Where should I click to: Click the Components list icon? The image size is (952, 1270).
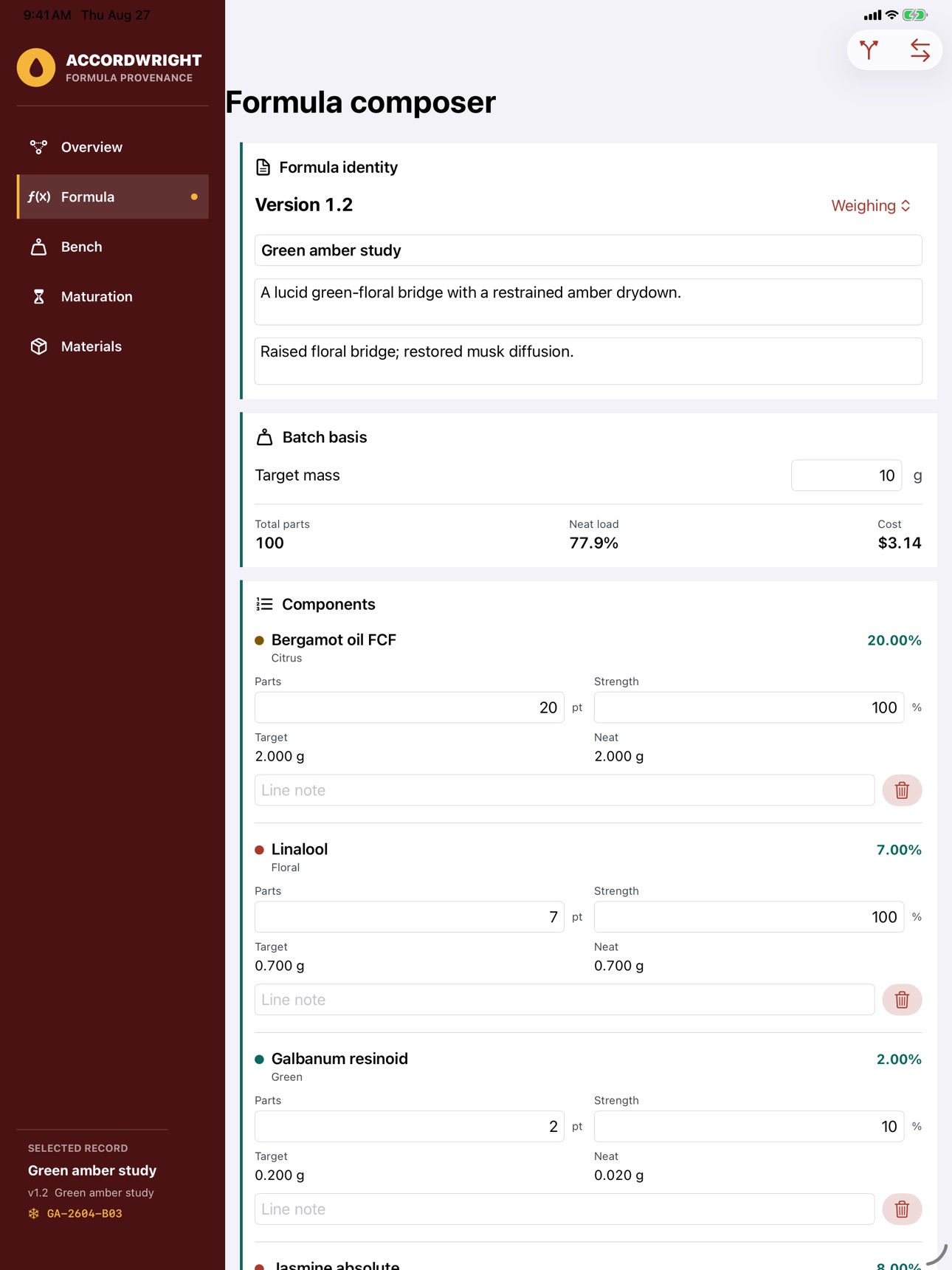pos(264,604)
